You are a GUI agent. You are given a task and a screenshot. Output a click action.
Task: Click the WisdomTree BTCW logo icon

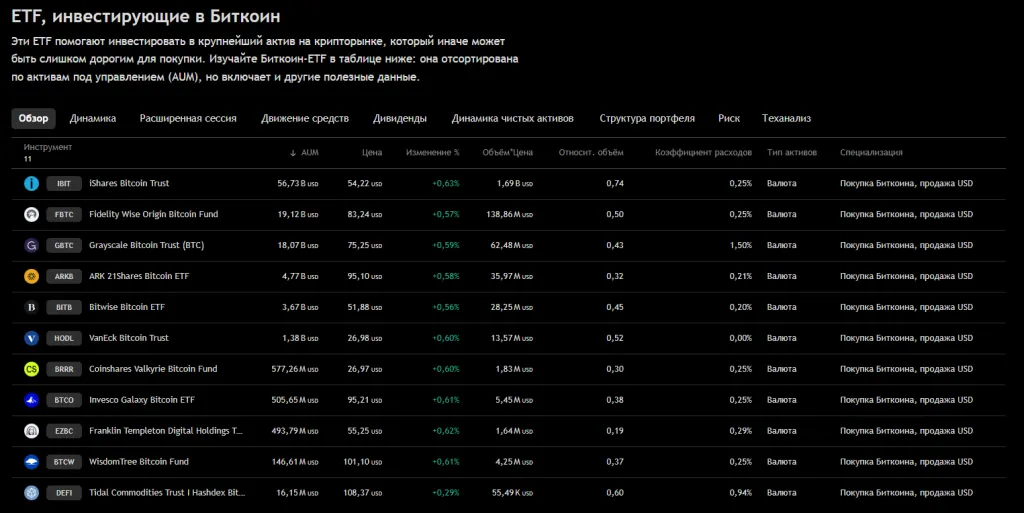(x=31, y=461)
